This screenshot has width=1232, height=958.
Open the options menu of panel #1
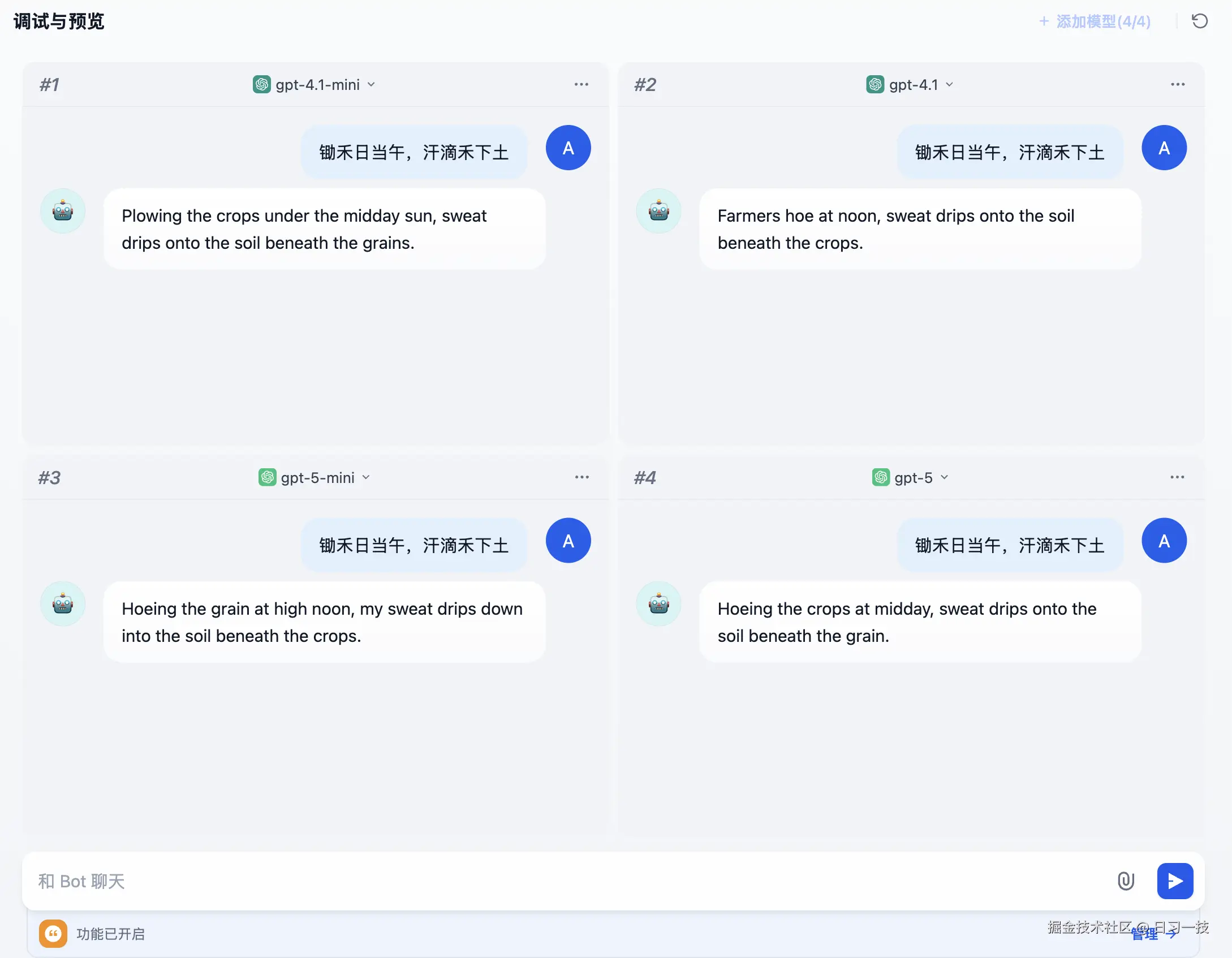tap(581, 84)
